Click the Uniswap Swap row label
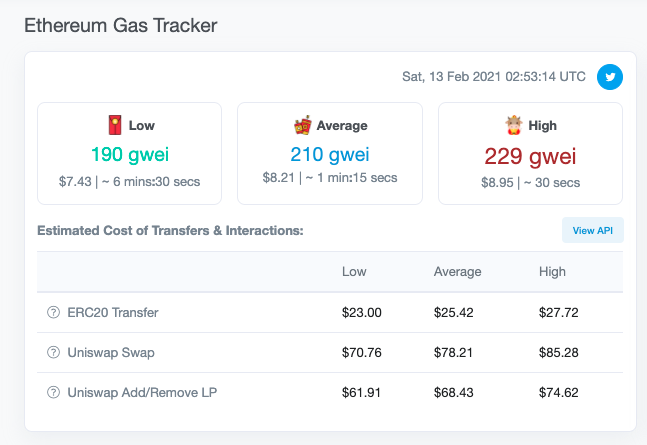647x445 pixels. tap(111, 353)
